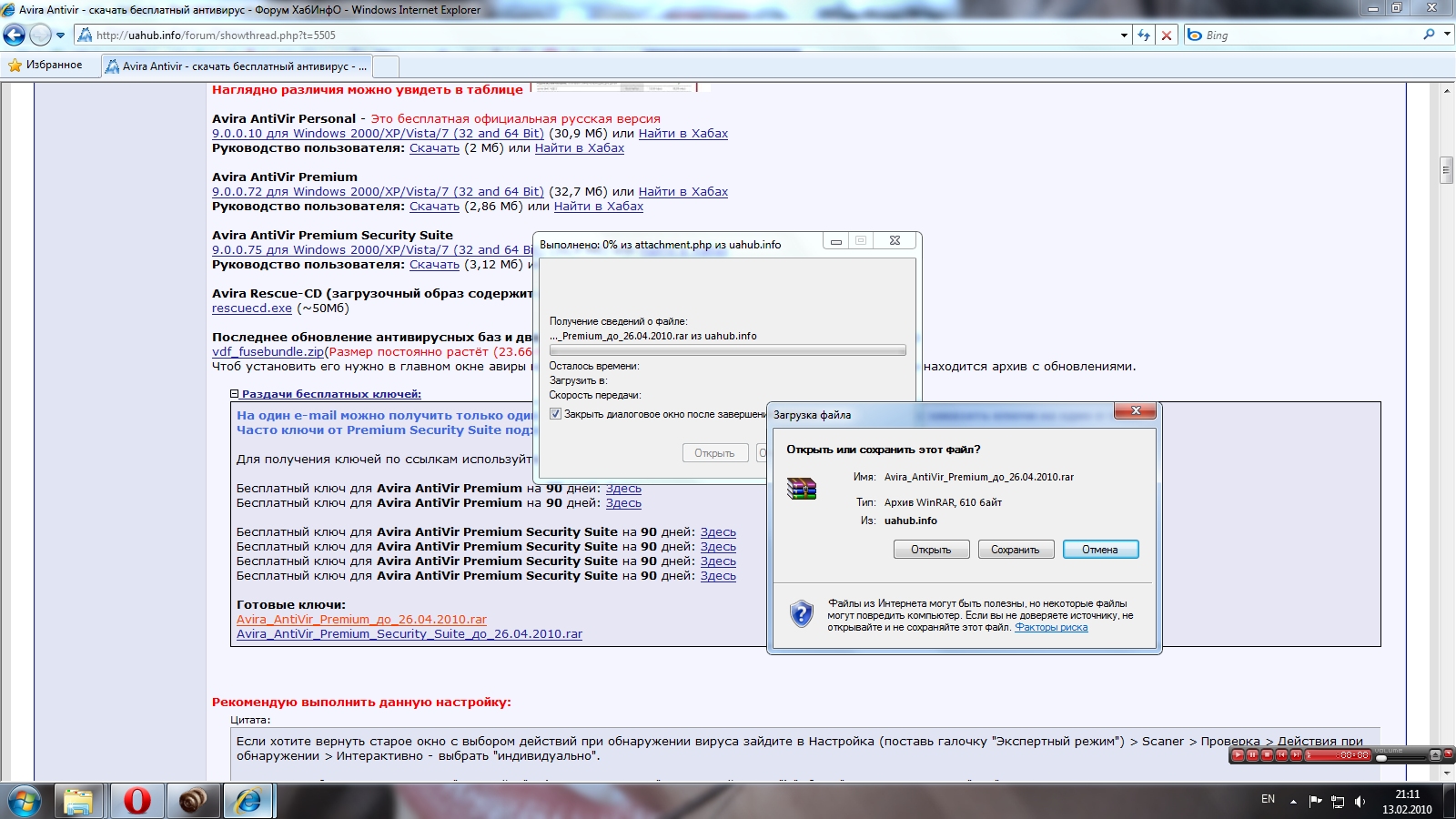Show hidden system tray icons

click(1293, 802)
